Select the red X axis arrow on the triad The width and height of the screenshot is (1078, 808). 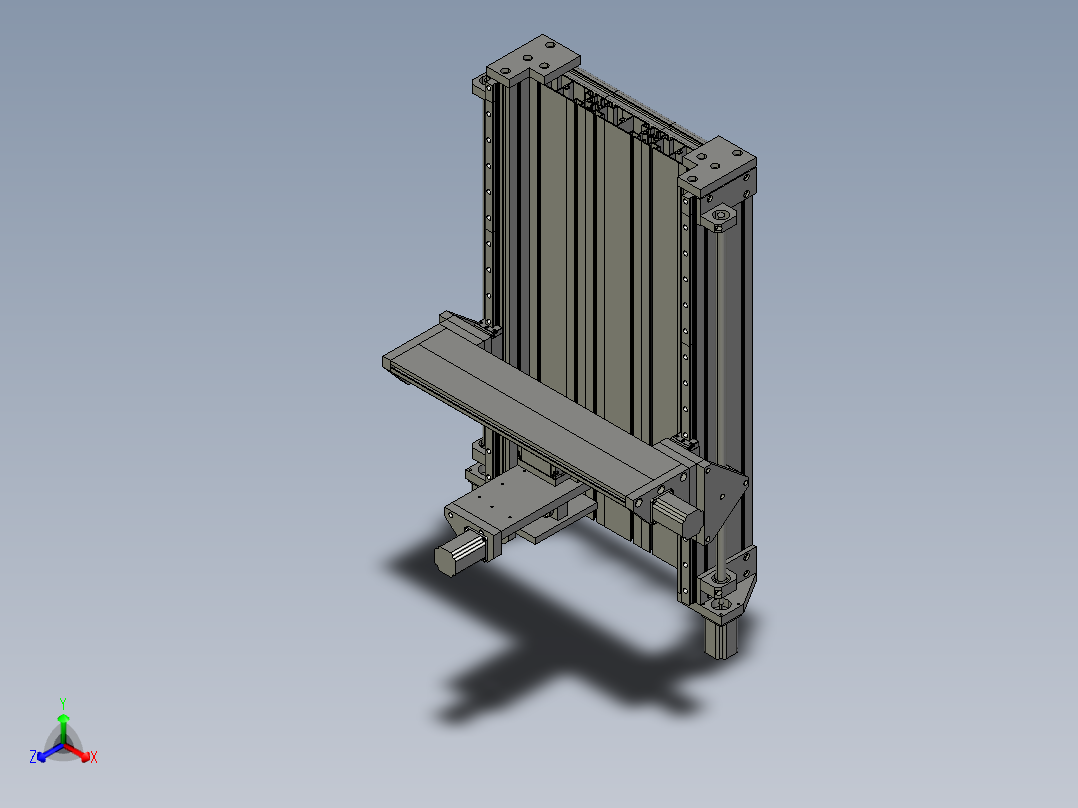85,755
